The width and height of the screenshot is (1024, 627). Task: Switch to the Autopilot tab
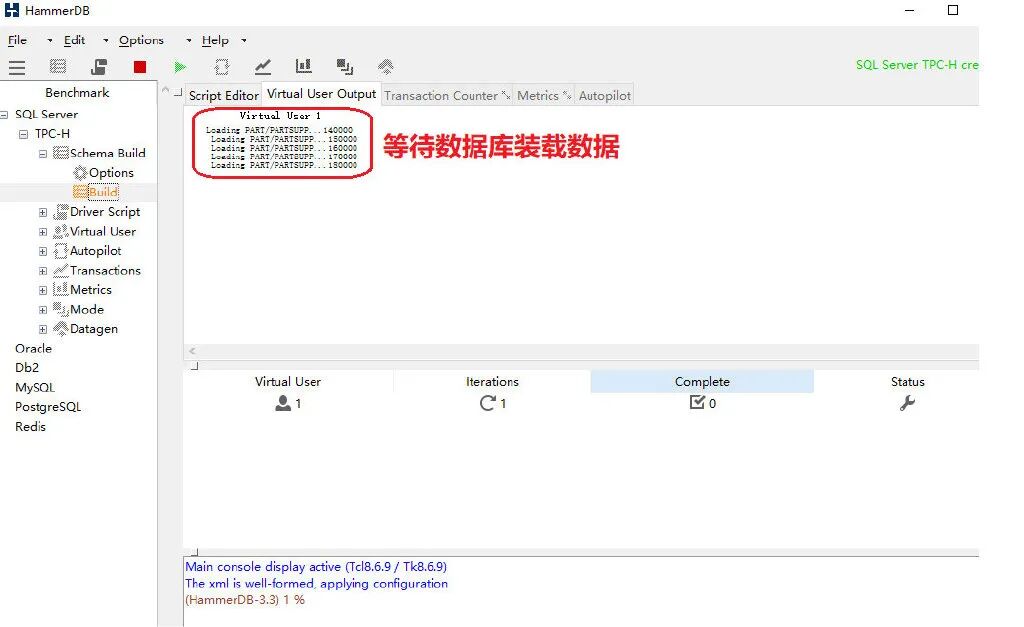point(605,95)
